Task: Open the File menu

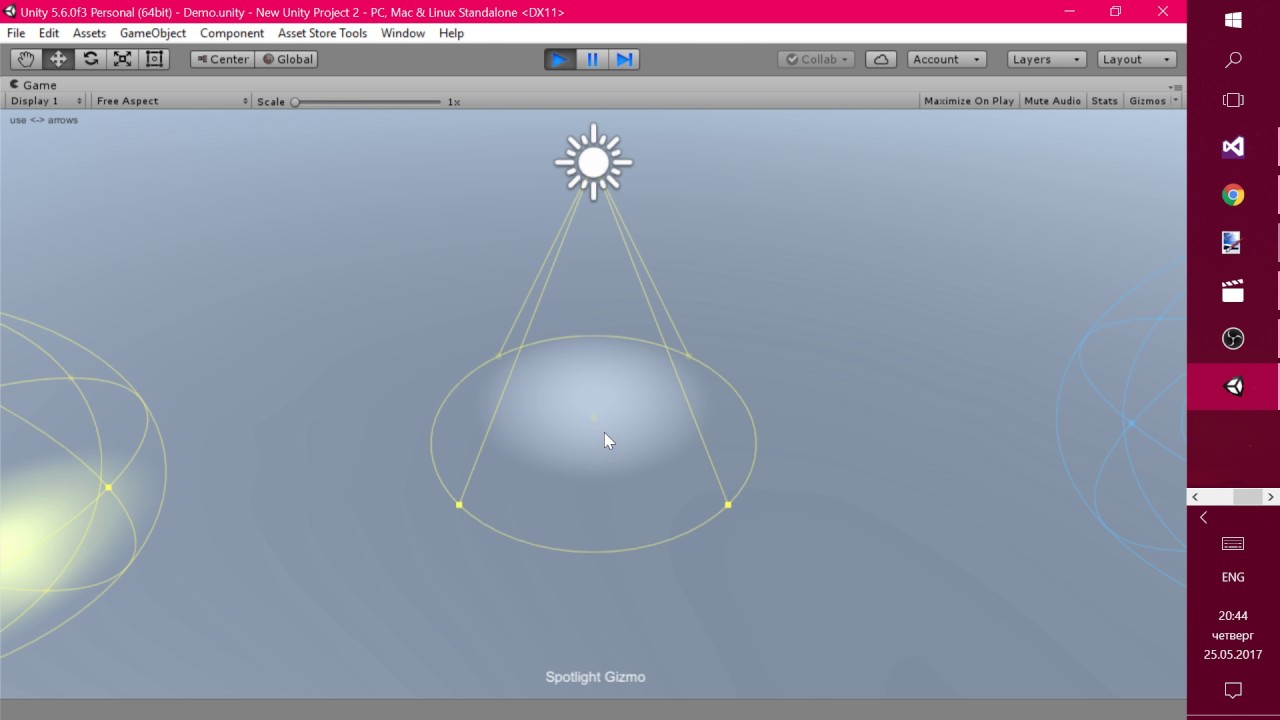Action: click(16, 33)
